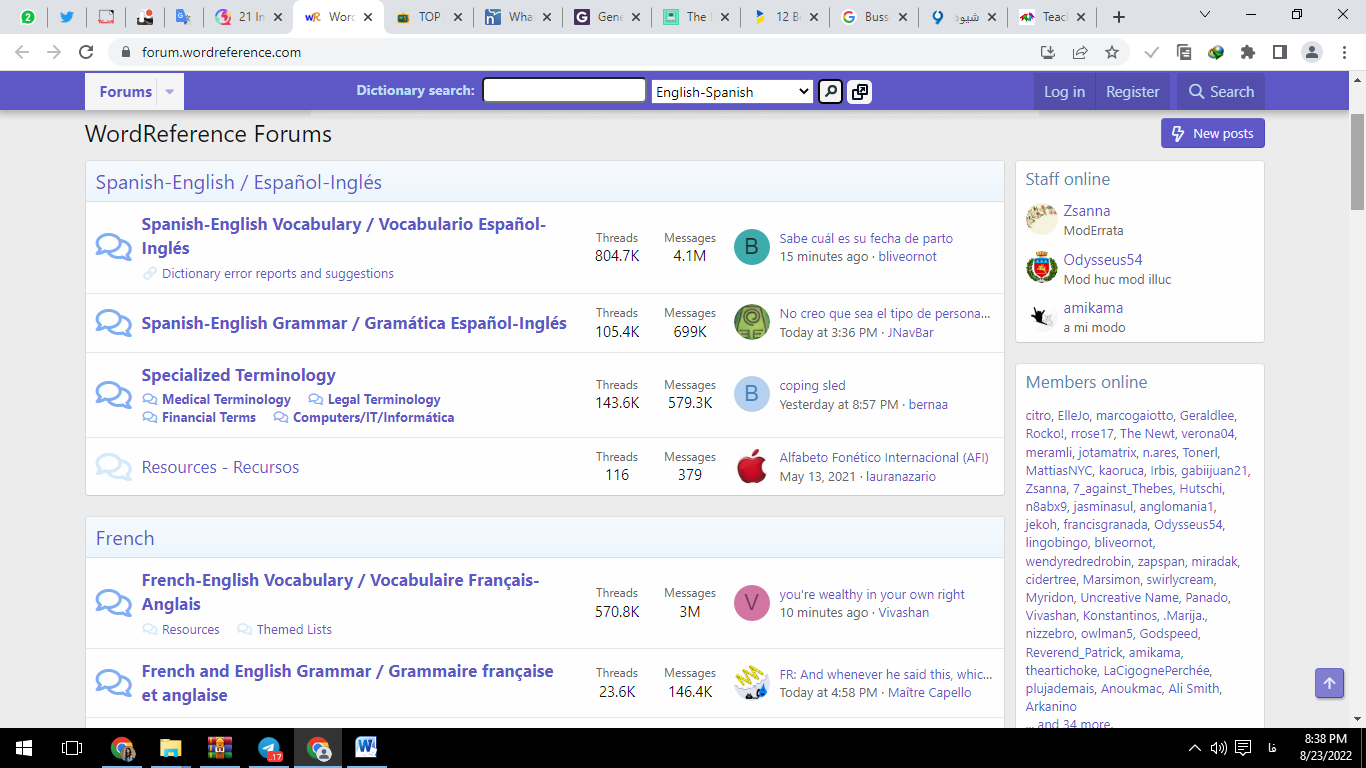Expand the Forums menu dropdown arrow
The image size is (1366, 768).
coord(169,92)
